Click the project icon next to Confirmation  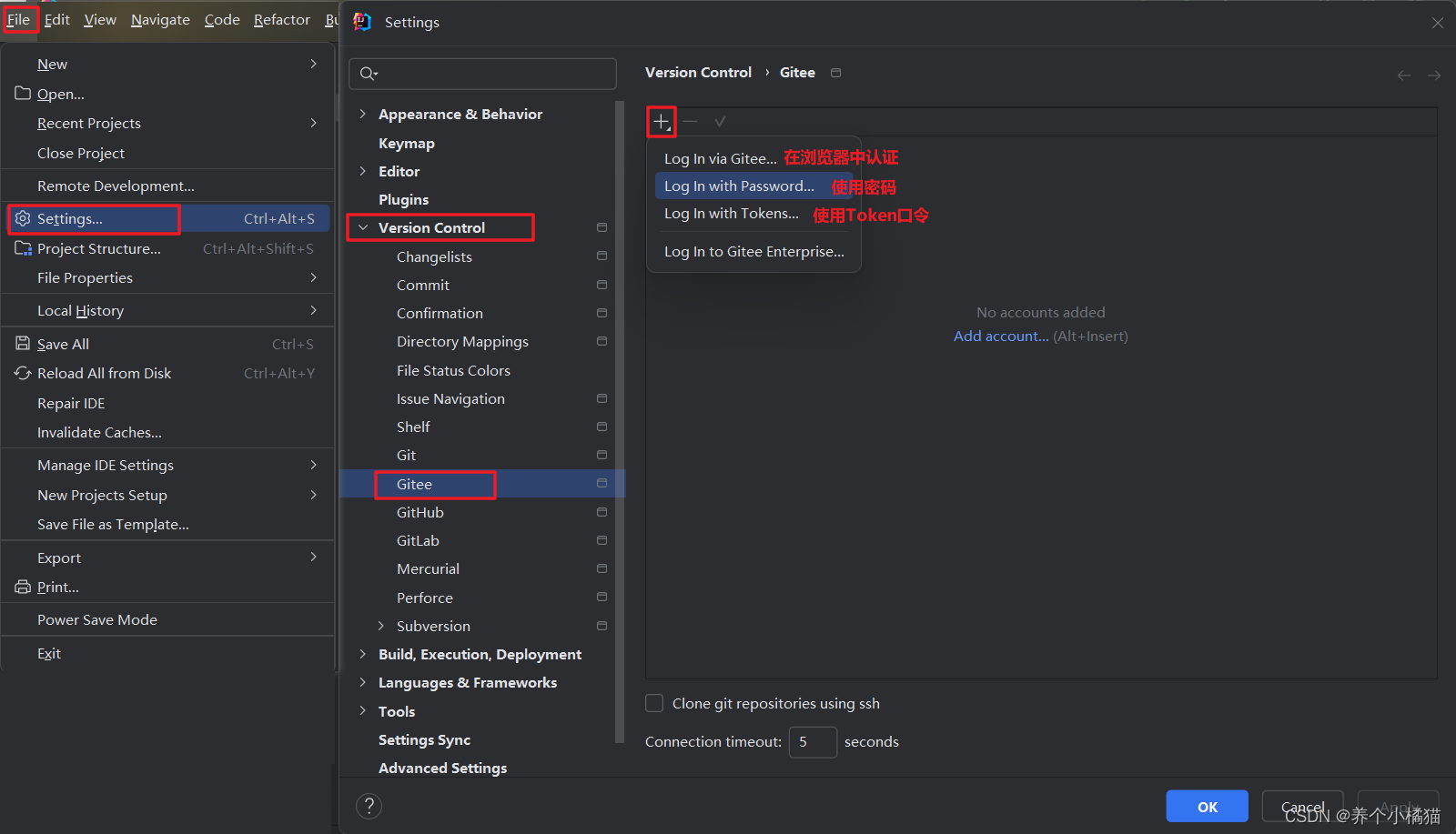coord(602,313)
